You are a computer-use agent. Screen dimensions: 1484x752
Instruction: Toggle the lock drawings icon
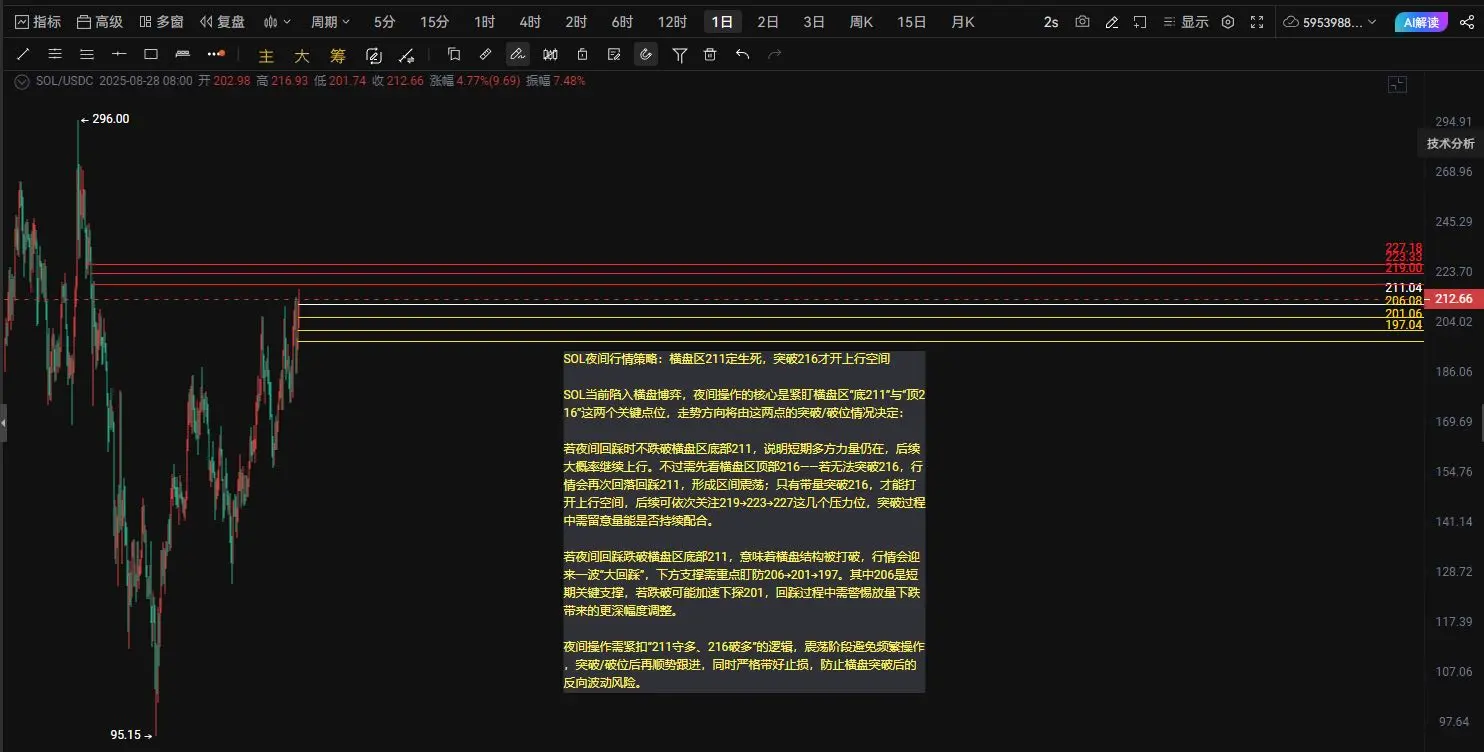pyautogui.click(x=582, y=55)
